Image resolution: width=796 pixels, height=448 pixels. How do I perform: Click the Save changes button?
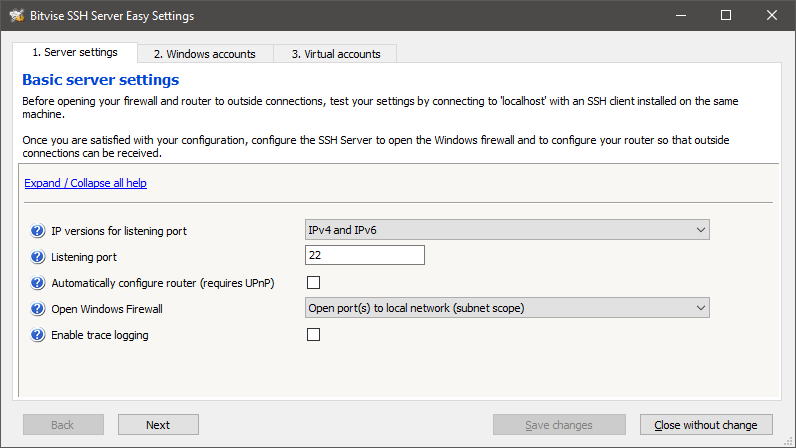(x=559, y=425)
